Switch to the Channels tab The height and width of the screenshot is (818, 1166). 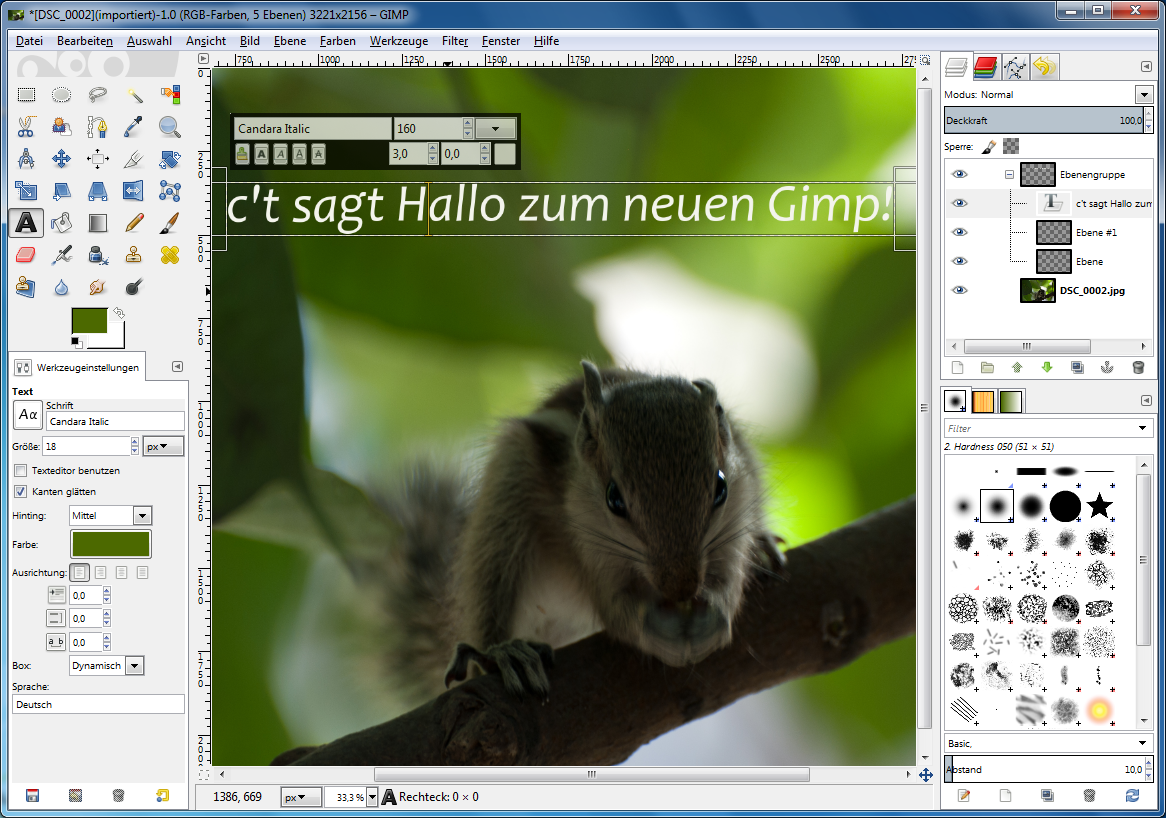[985, 67]
